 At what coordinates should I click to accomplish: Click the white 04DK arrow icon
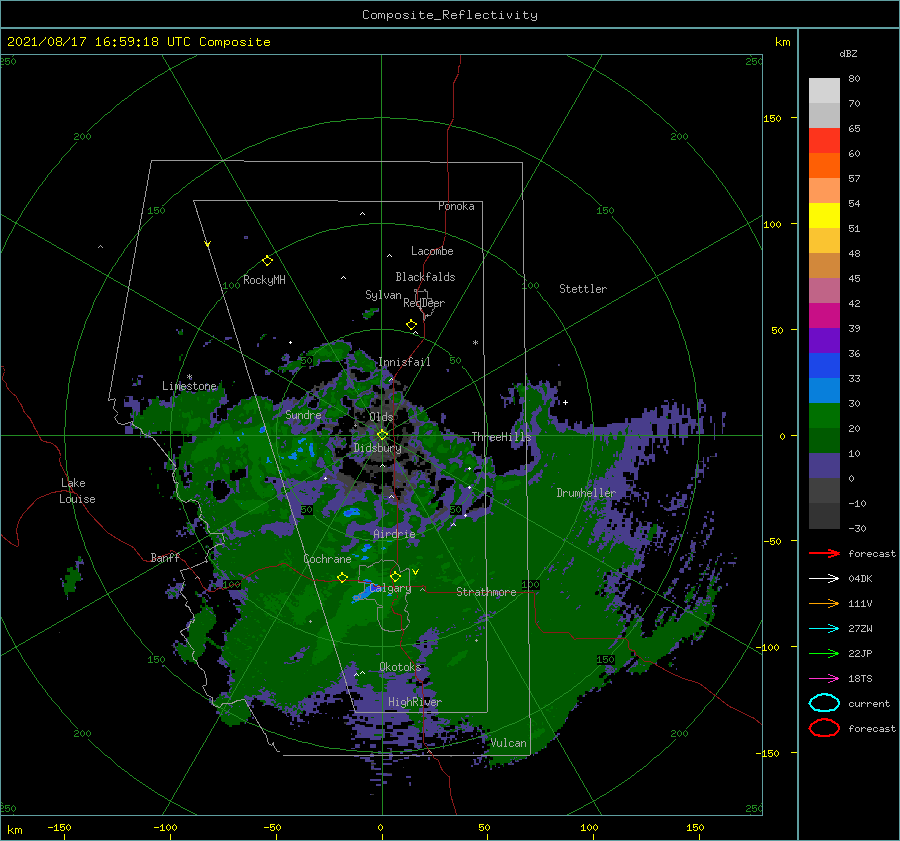(824, 579)
